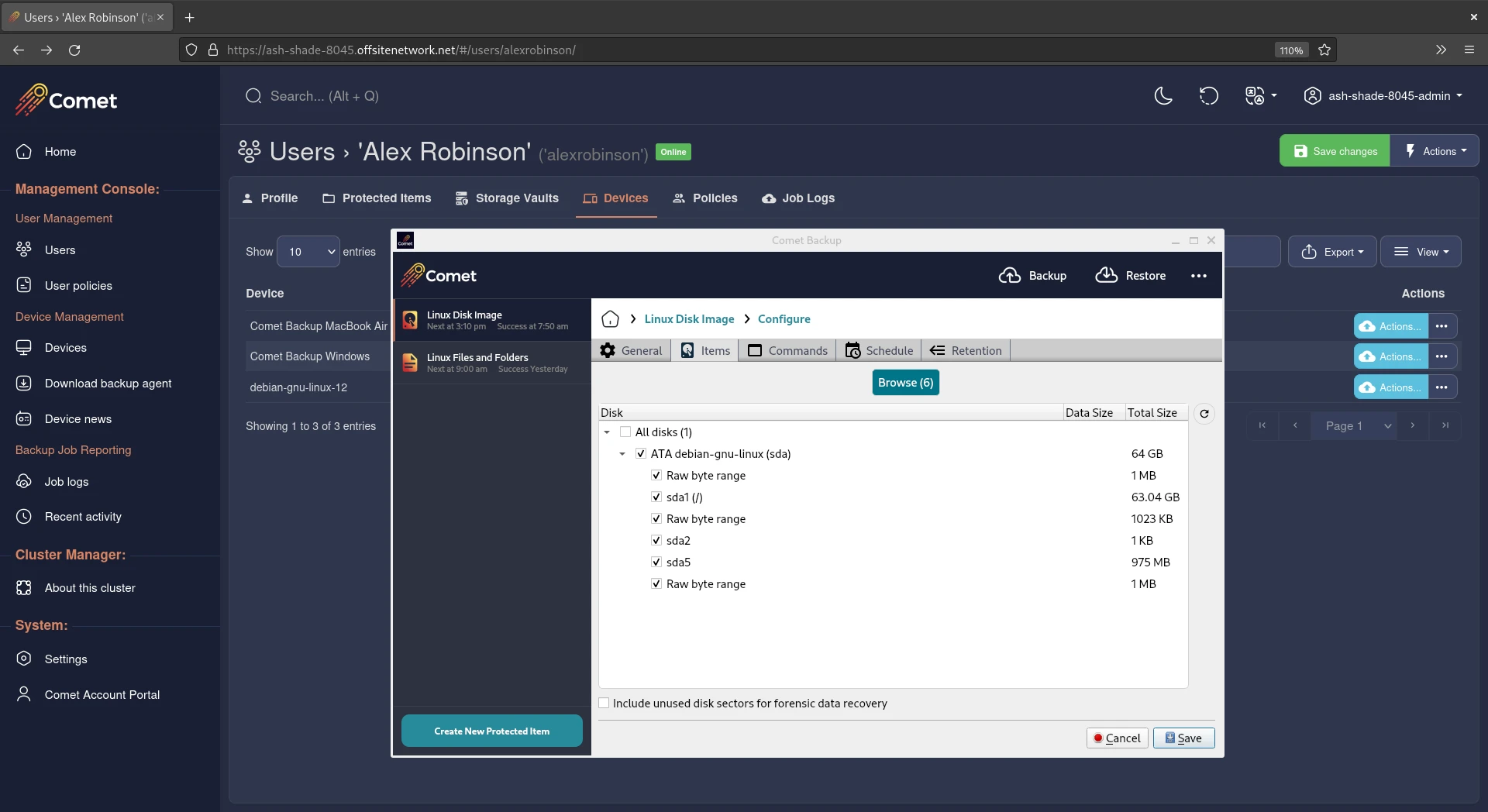Image resolution: width=1488 pixels, height=812 pixels.
Task: Uncheck the Raw byte range below sda5
Action: pyautogui.click(x=656, y=584)
